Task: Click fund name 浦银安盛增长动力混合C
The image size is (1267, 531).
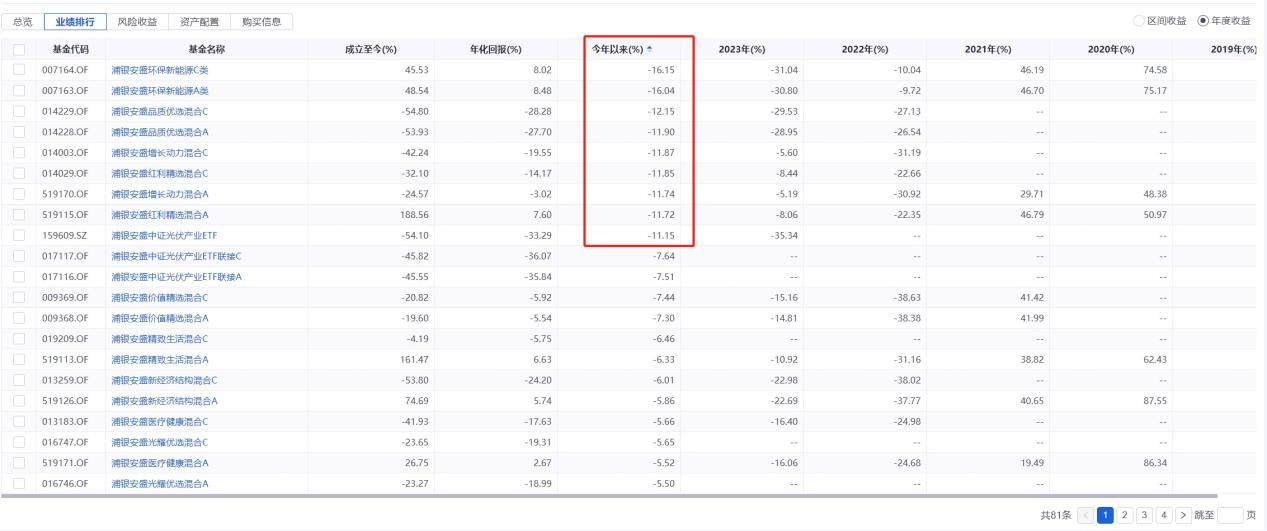Action: point(160,152)
